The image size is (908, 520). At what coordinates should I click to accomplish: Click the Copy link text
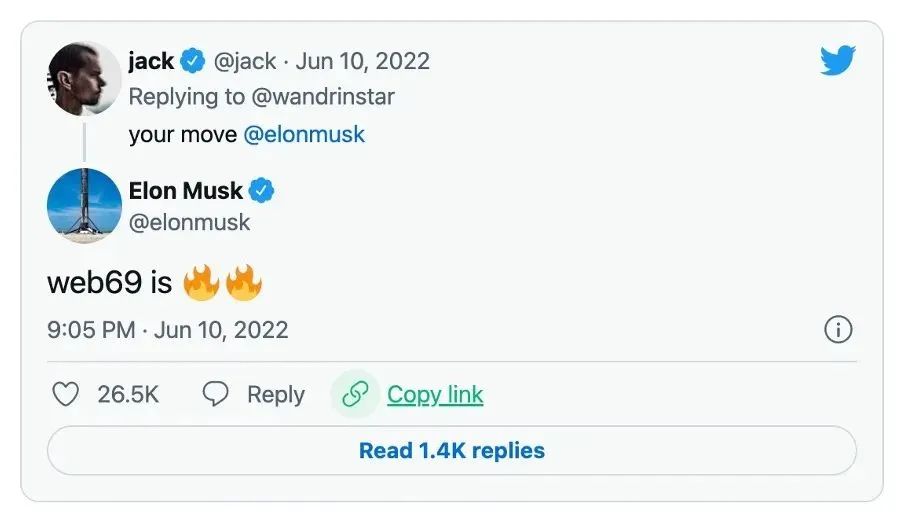435,395
